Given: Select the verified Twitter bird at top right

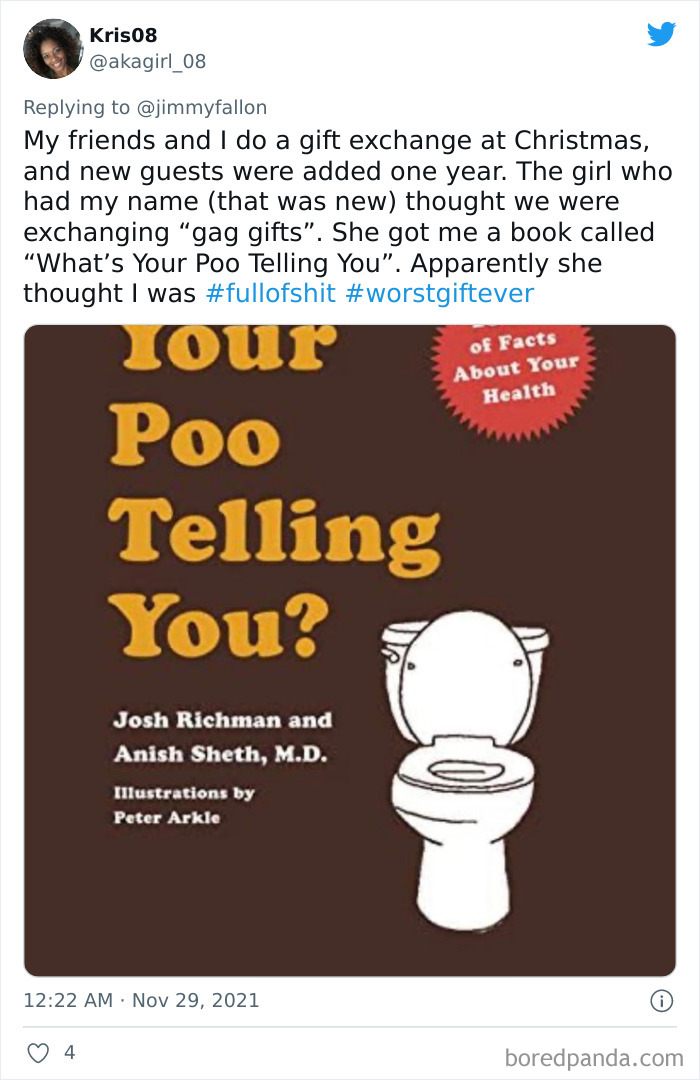Looking at the screenshot, I should coord(663,33).
